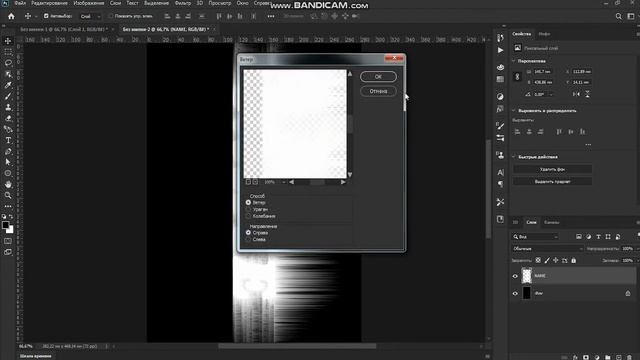Select the 'Ураган' method radio button
This screenshot has width=640, height=360.
[248, 209]
